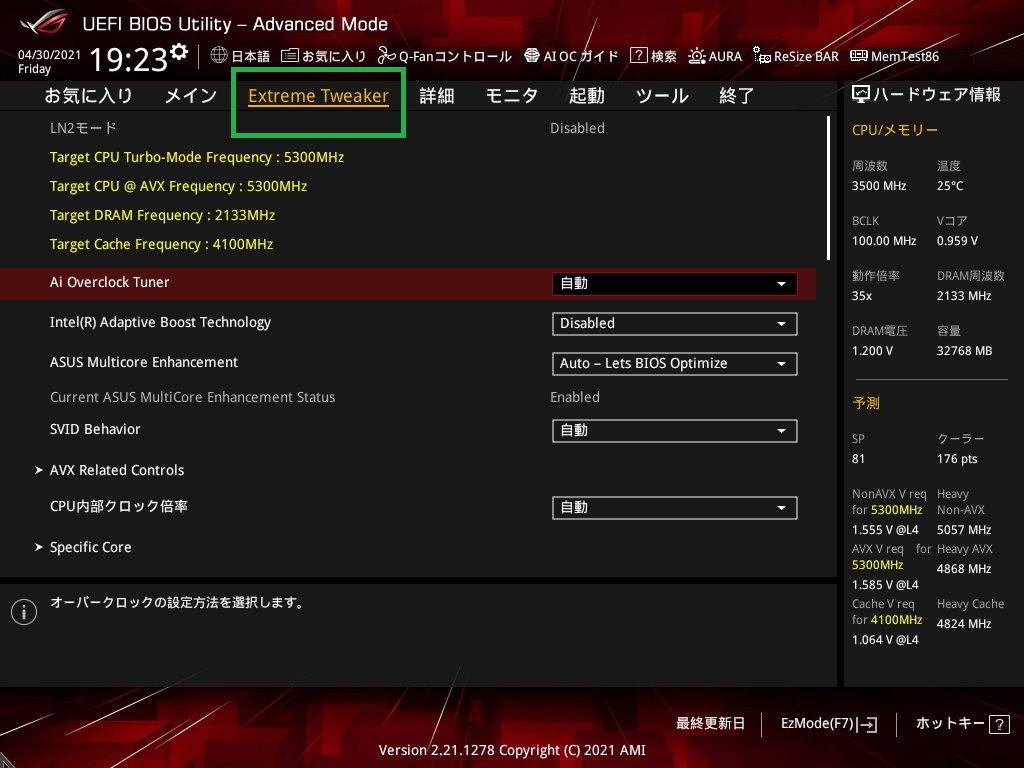Click the 4824 MHz Heavy Cache value
Image resolution: width=1024 pixels, height=768 pixels.
coord(964,624)
